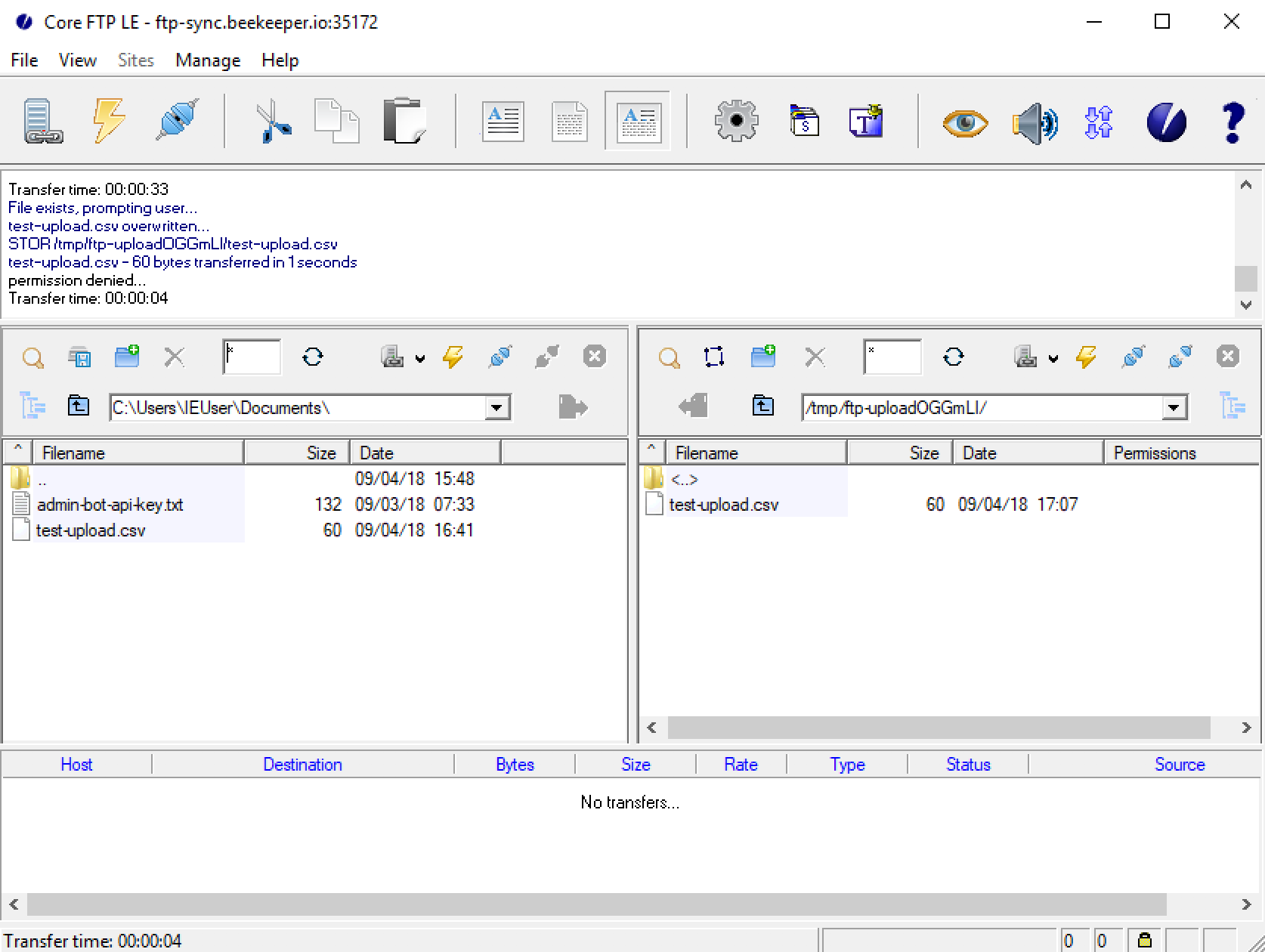Click the blue transfer arrows icon
1265x952 pixels.
(x=1099, y=122)
